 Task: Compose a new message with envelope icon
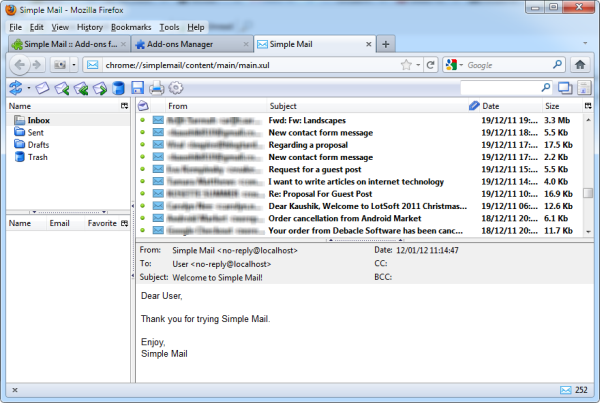[x=42, y=88]
